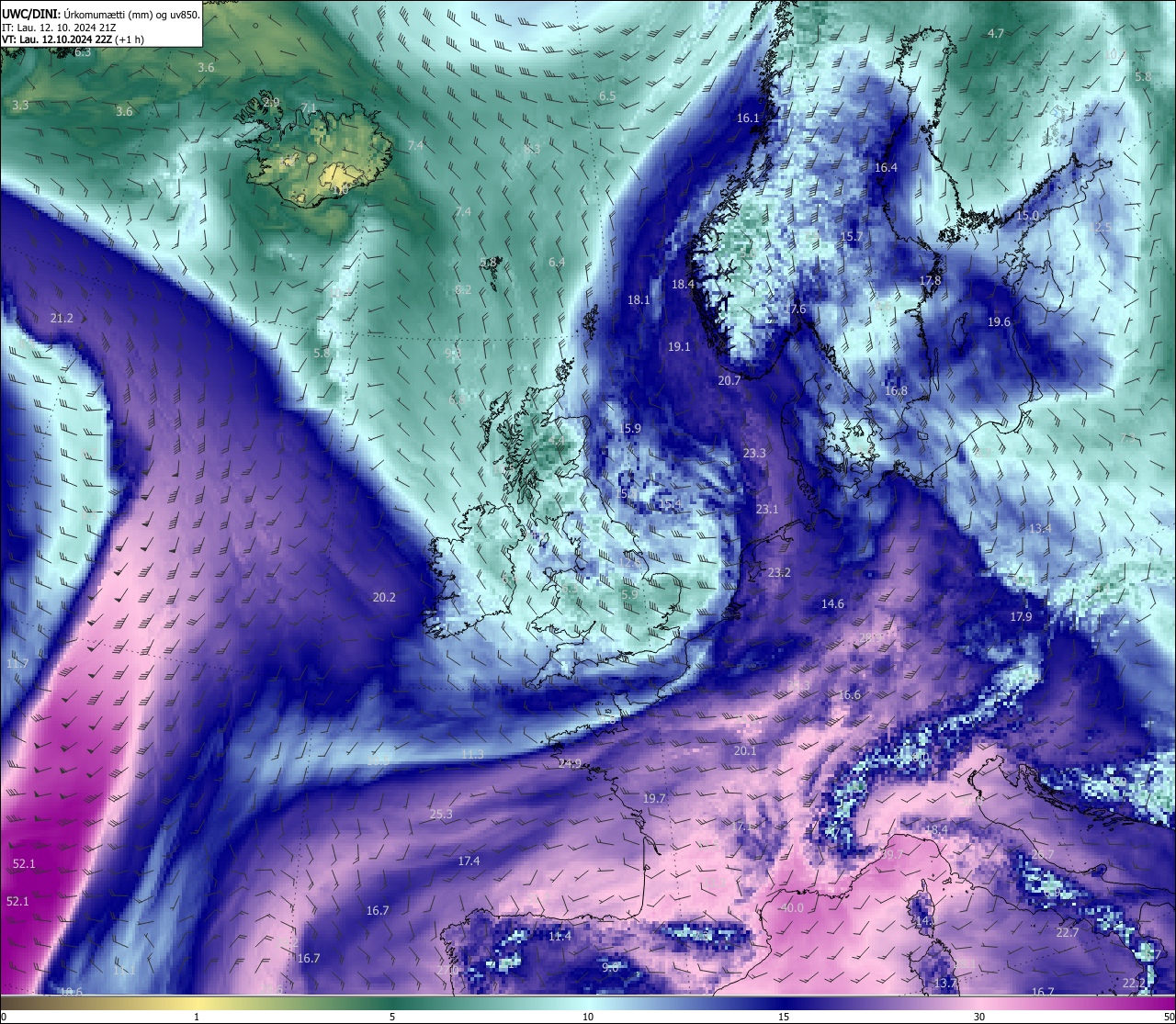Click the 4.7 value at the top
The width and height of the screenshot is (1176, 1024).
996,33
